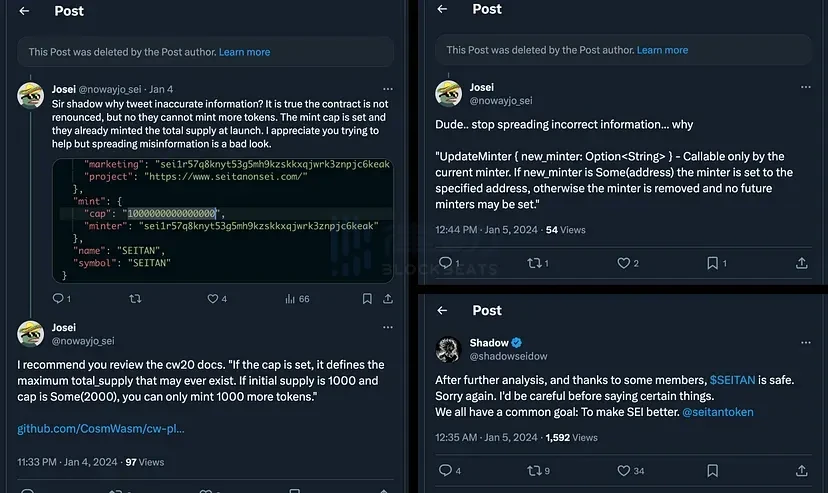The width and height of the screenshot is (828, 493).
Task: Bookmark Josei's UpdateMinter post
Action: 712,263
